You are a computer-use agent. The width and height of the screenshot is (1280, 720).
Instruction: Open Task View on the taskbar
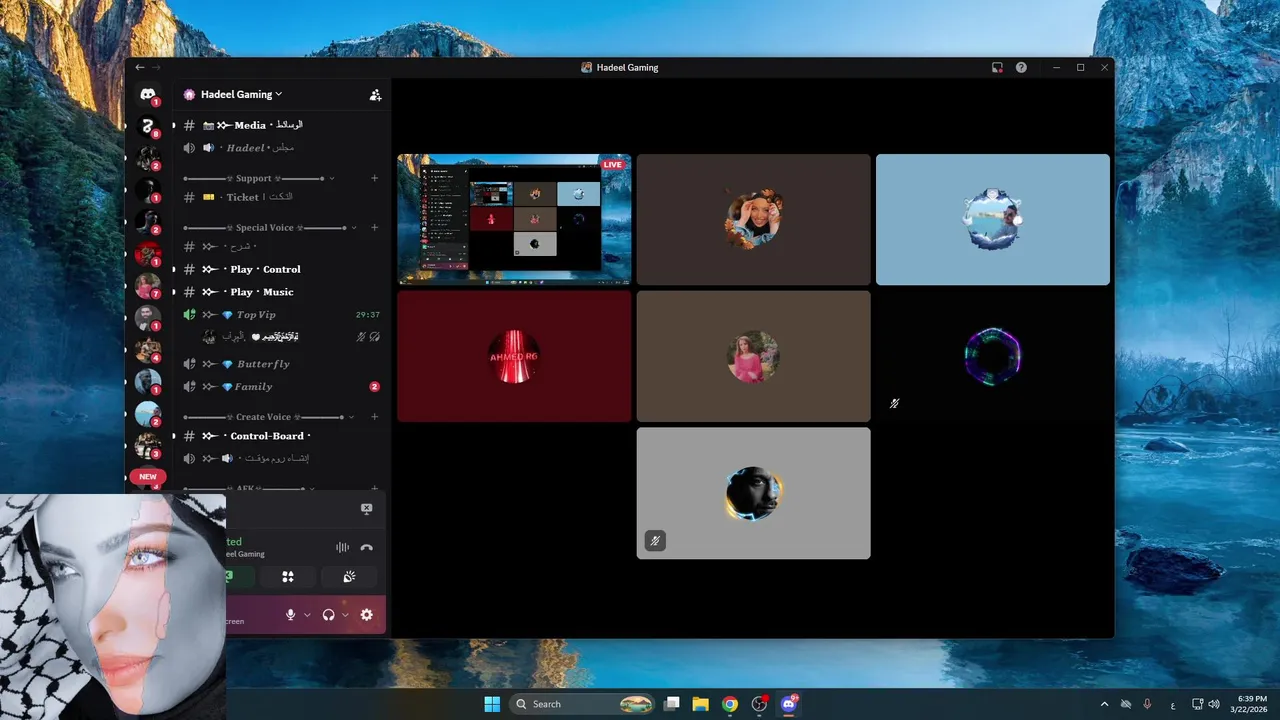coord(672,704)
